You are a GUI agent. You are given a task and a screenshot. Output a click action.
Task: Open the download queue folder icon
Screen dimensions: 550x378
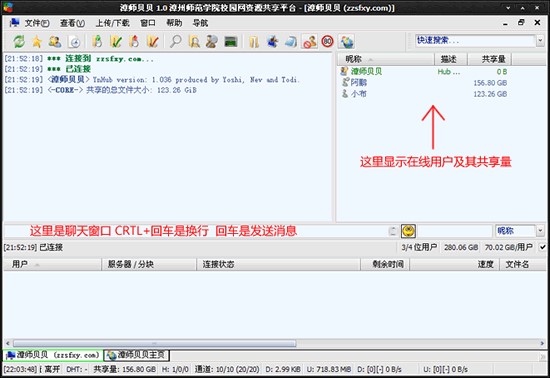tap(97, 41)
